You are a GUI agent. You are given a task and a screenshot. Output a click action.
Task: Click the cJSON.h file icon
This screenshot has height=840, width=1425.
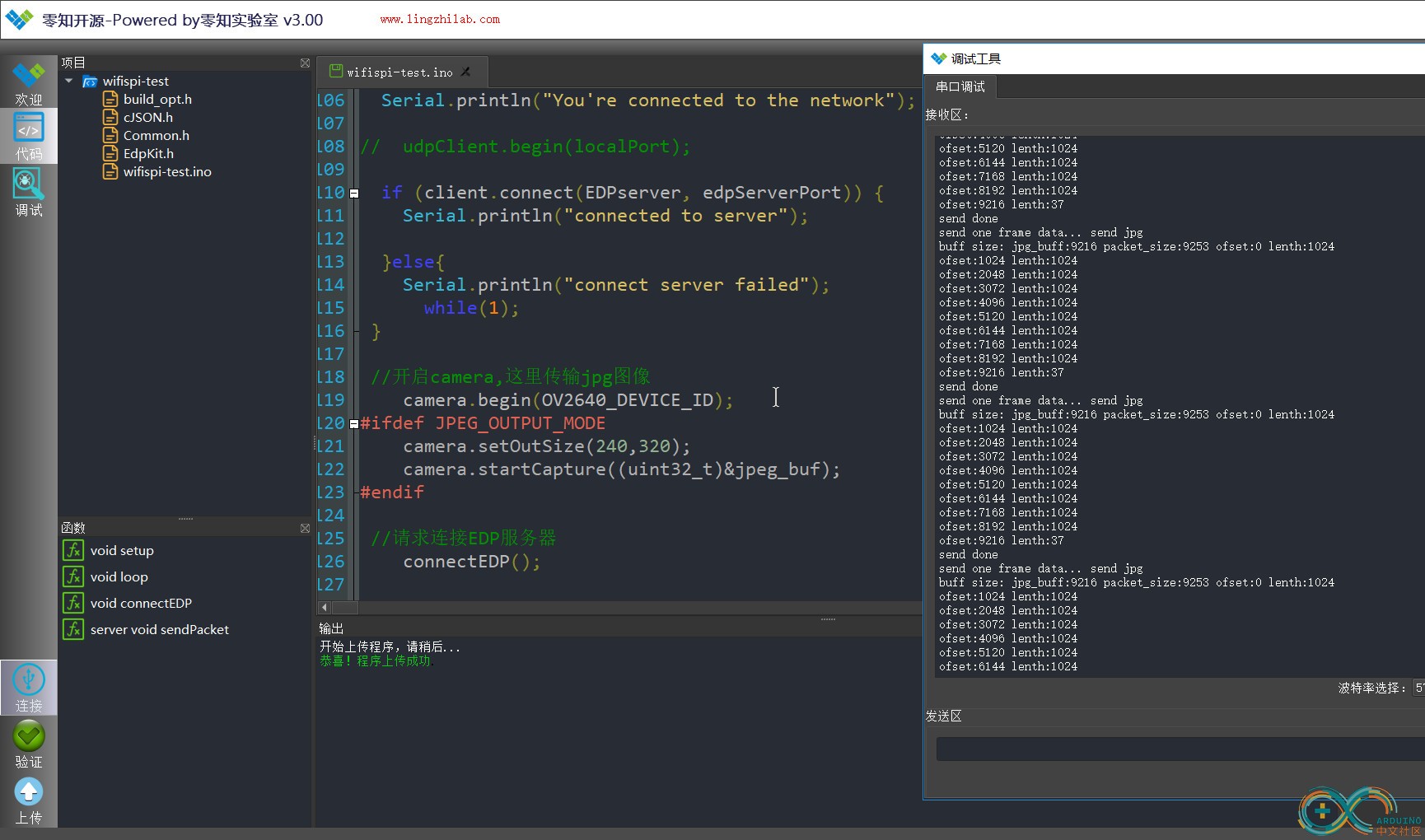coord(110,117)
